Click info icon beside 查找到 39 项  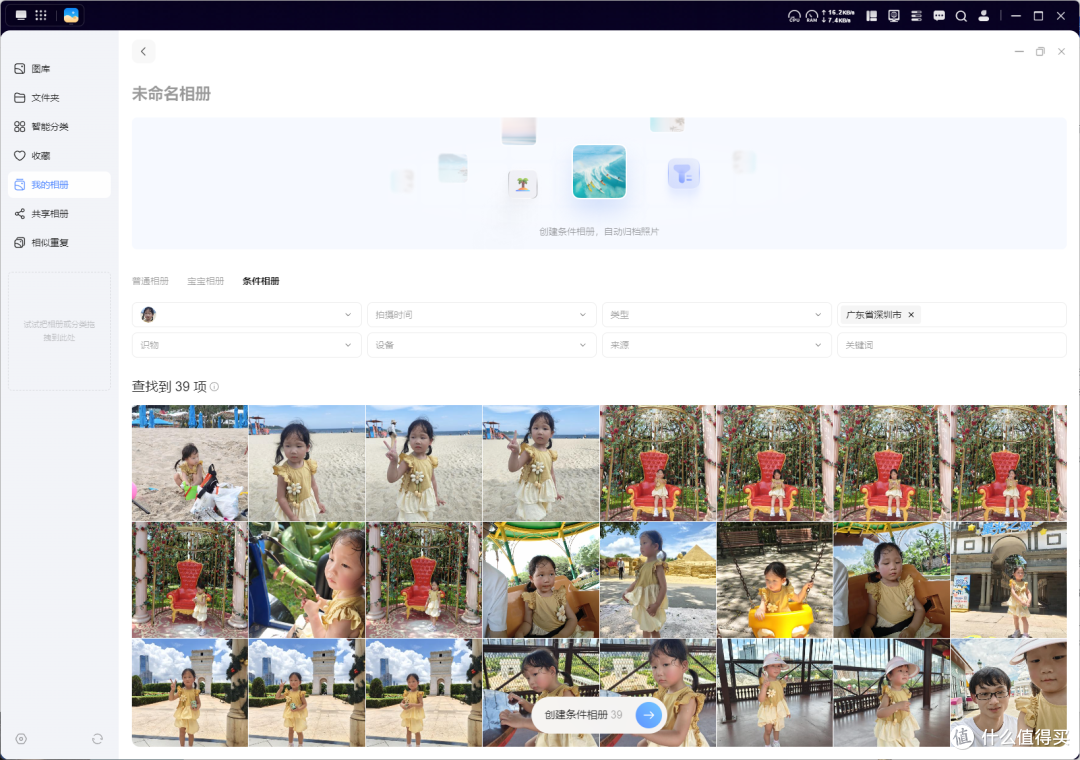pos(215,387)
